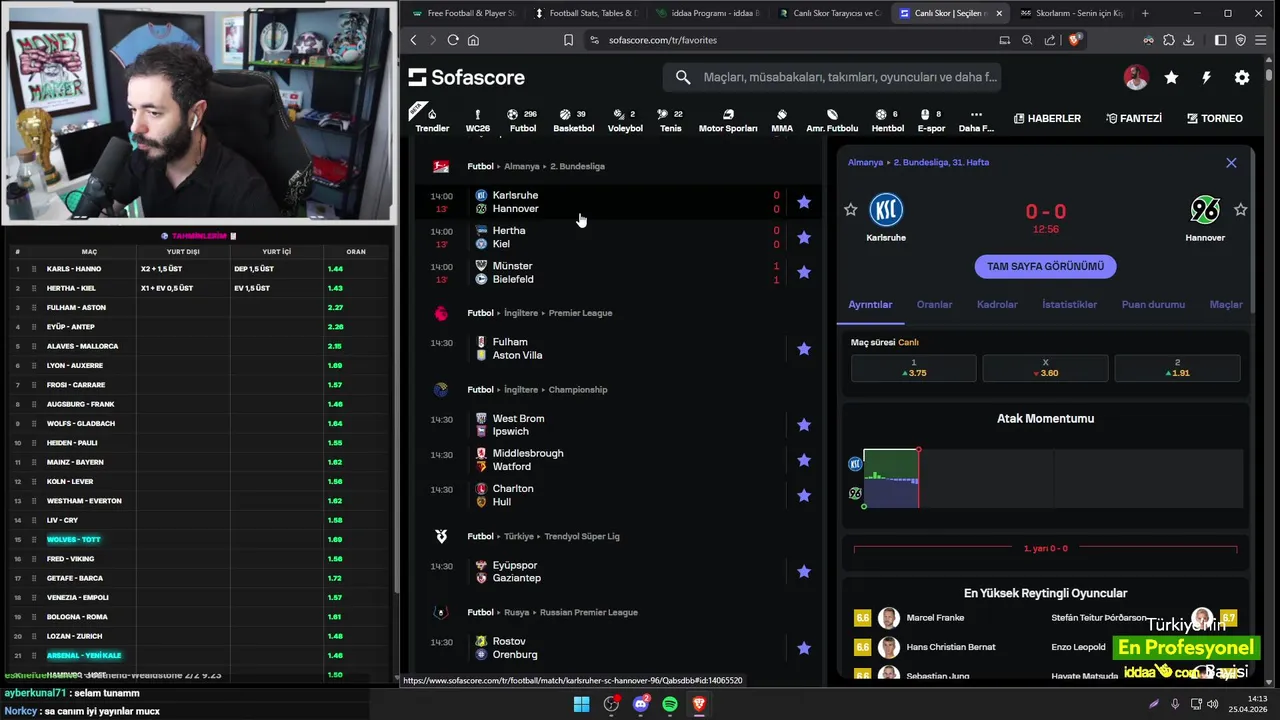1280x720 pixels.
Task: Select the Tenis sport icon
Action: coord(671,120)
